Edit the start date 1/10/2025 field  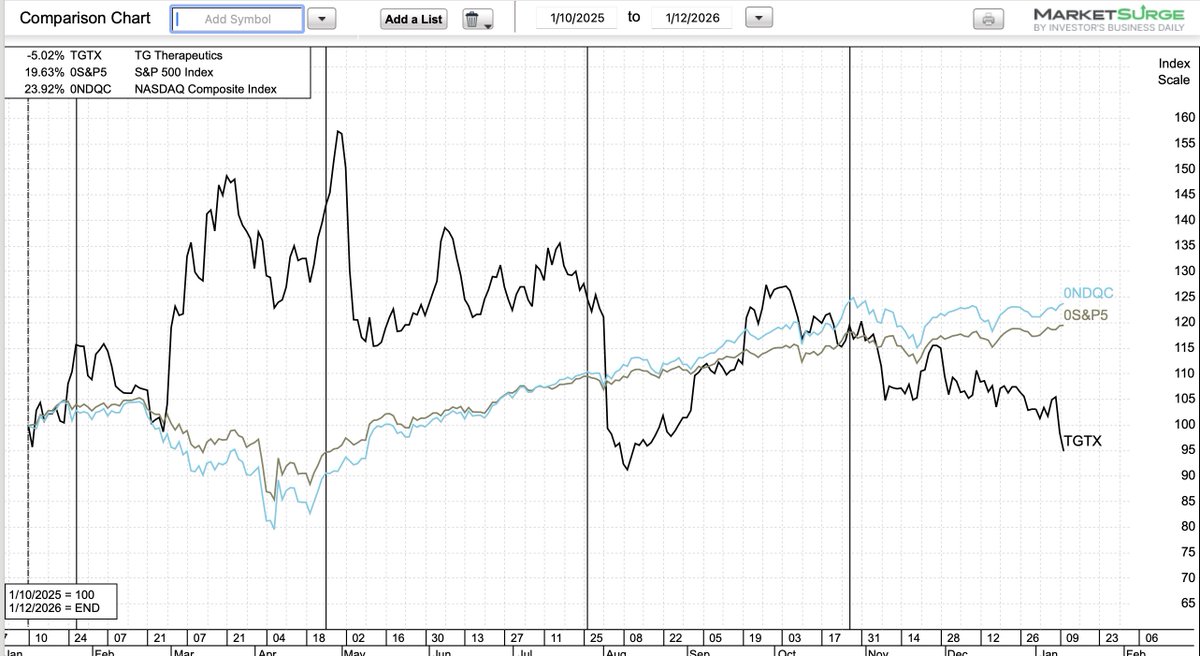point(579,19)
